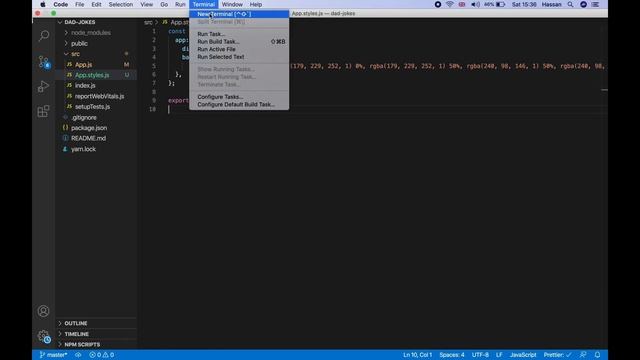Click the src breadcrumb in editor
The width and height of the screenshot is (640, 360).
tap(148, 22)
